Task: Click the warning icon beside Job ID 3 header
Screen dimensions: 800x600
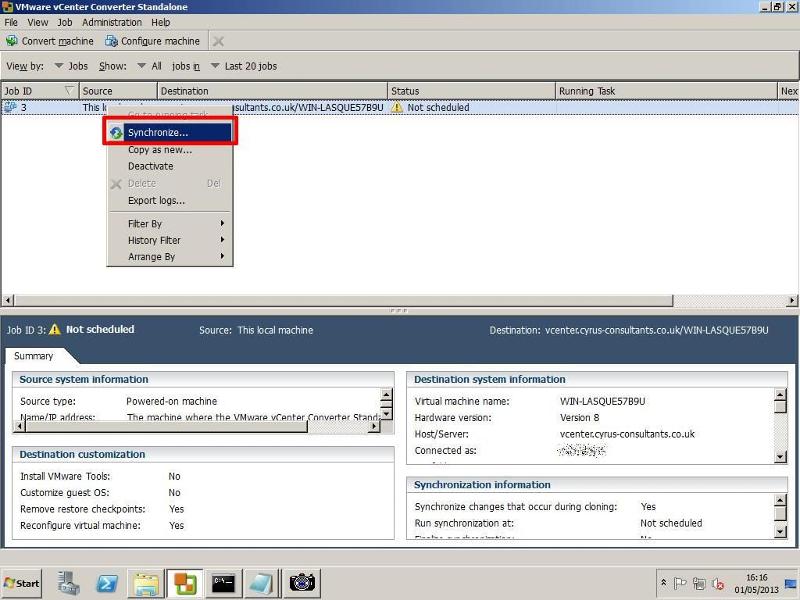Action: (55, 330)
